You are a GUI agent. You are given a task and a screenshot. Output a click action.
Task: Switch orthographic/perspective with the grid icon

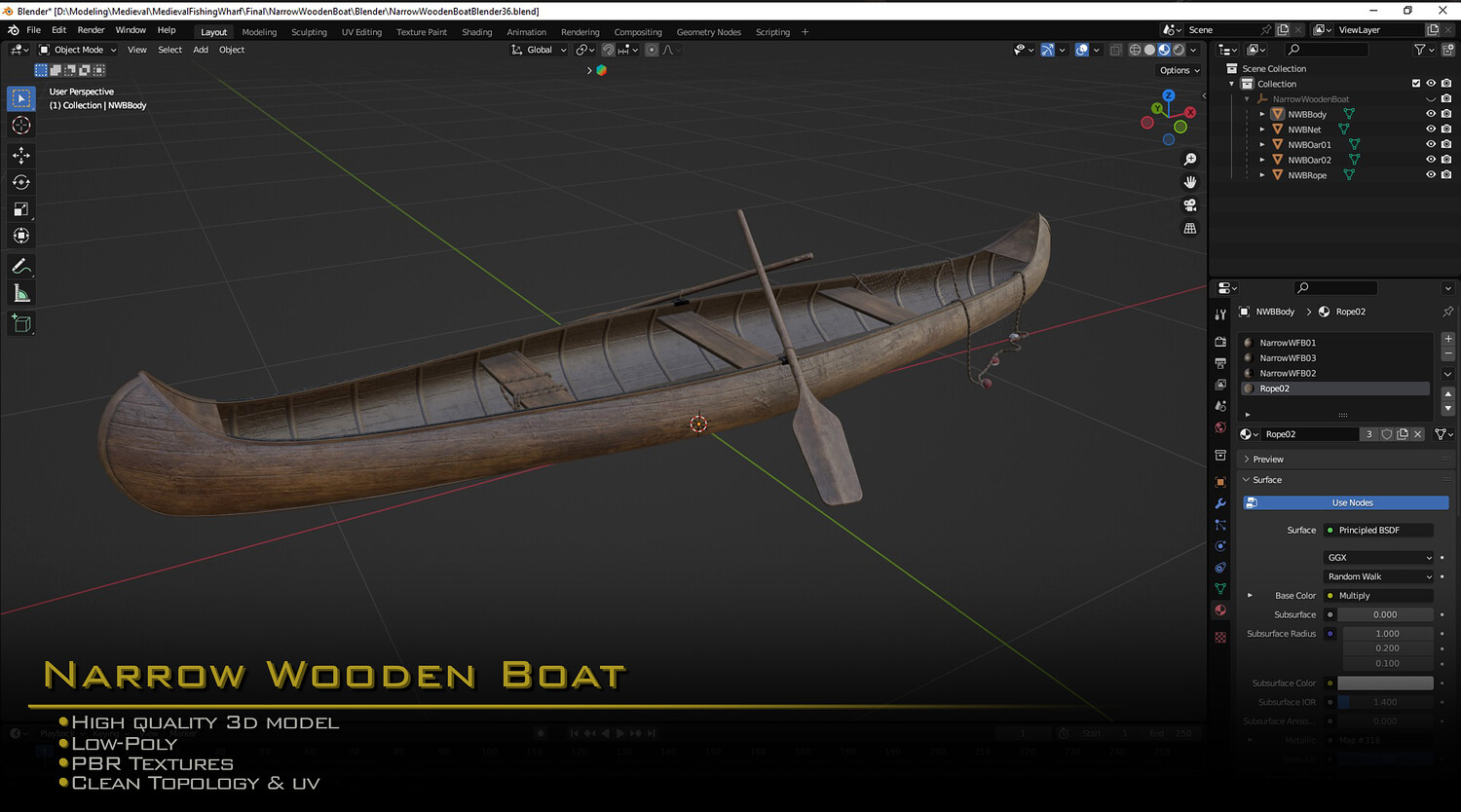tap(1189, 228)
